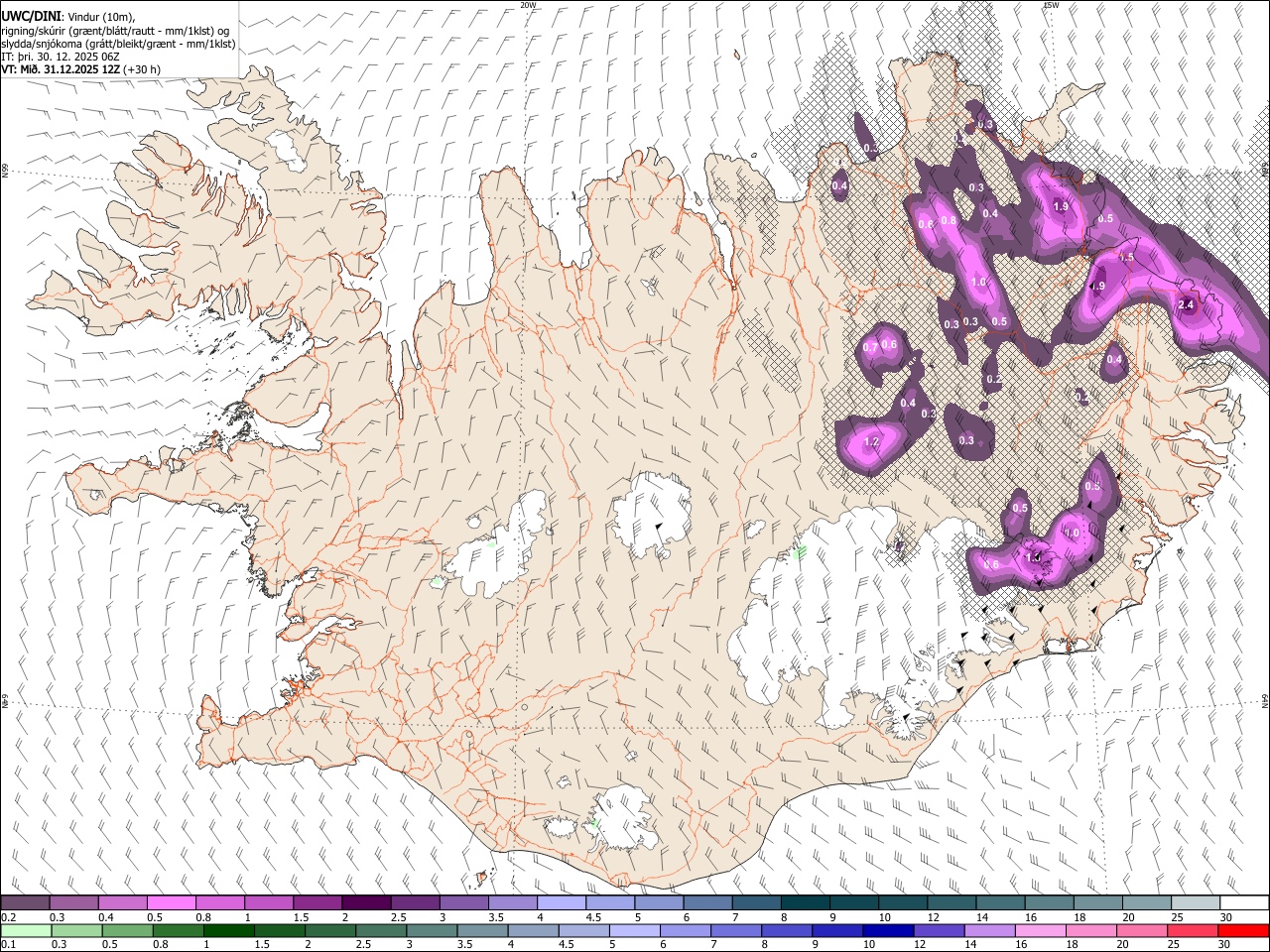Click the darkest purple 2–2.5 swatch on upper scale
This screenshot has width=1270, height=952.
pyautogui.click(x=366, y=903)
